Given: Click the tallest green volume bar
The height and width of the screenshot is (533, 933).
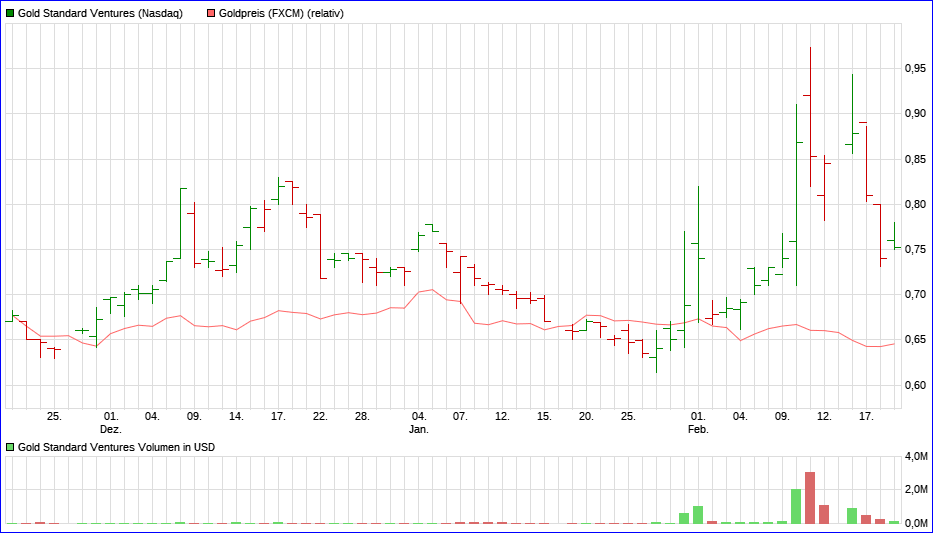Looking at the screenshot, I should [x=796, y=506].
